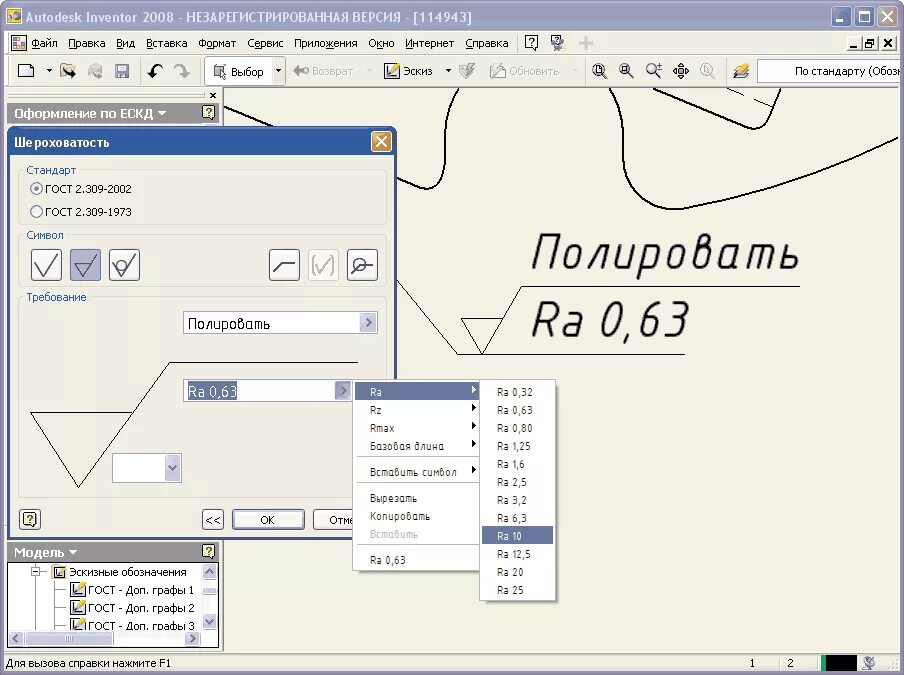The image size is (904, 675).
Task: Open the Выбор tool dropdown arrow
Action: [x=278, y=71]
